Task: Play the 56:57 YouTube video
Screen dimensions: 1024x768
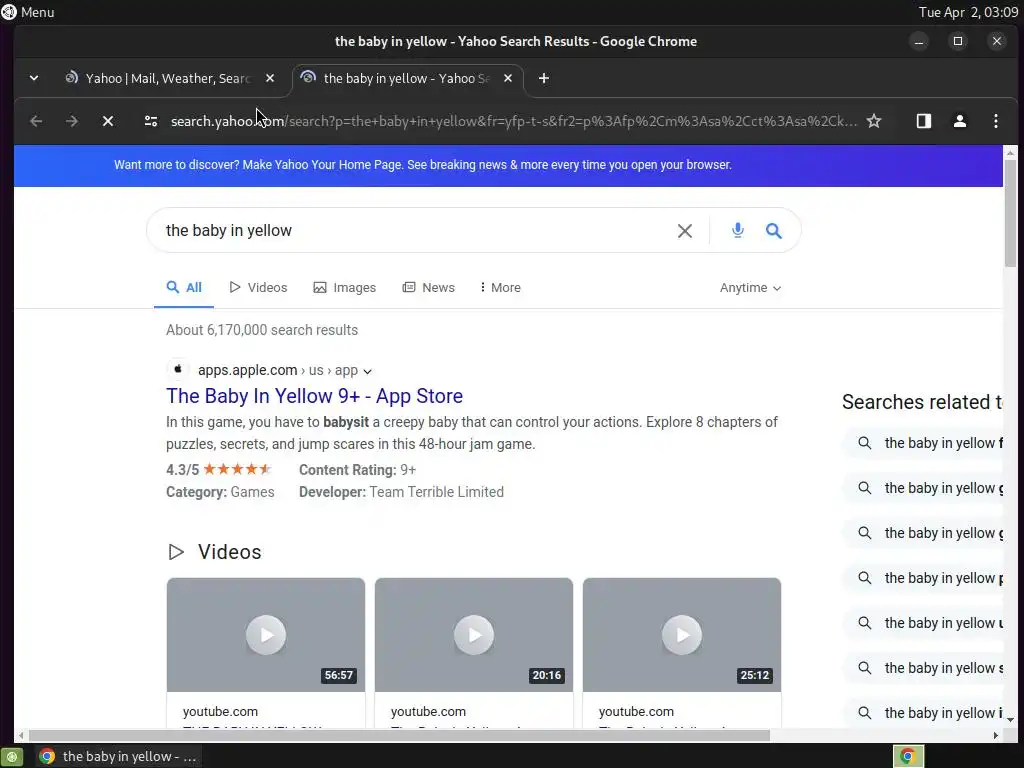Action: [266, 634]
